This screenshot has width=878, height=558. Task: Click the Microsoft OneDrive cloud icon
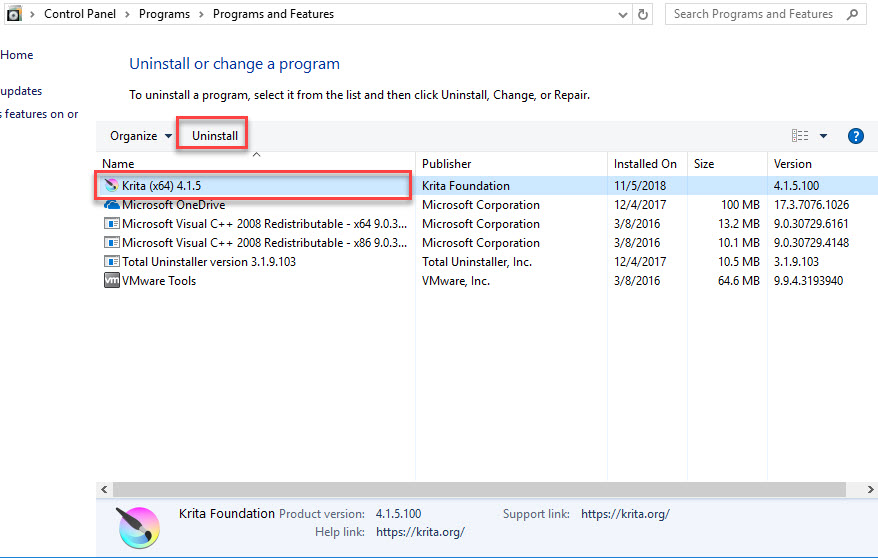point(111,205)
